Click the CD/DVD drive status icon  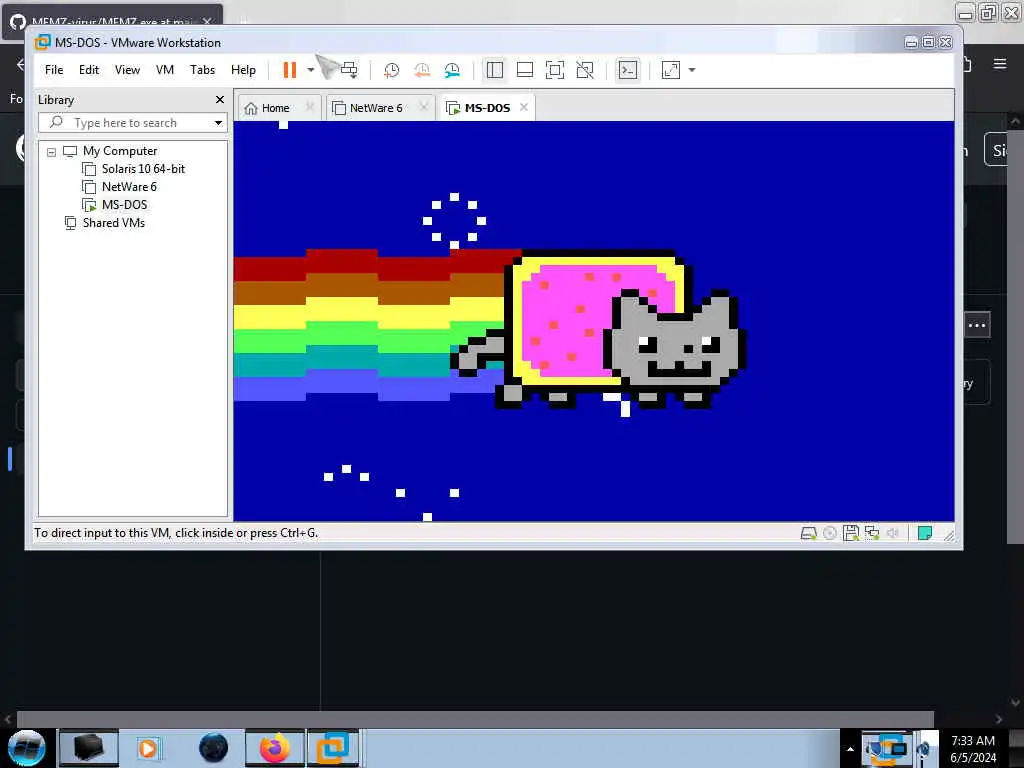[829, 533]
